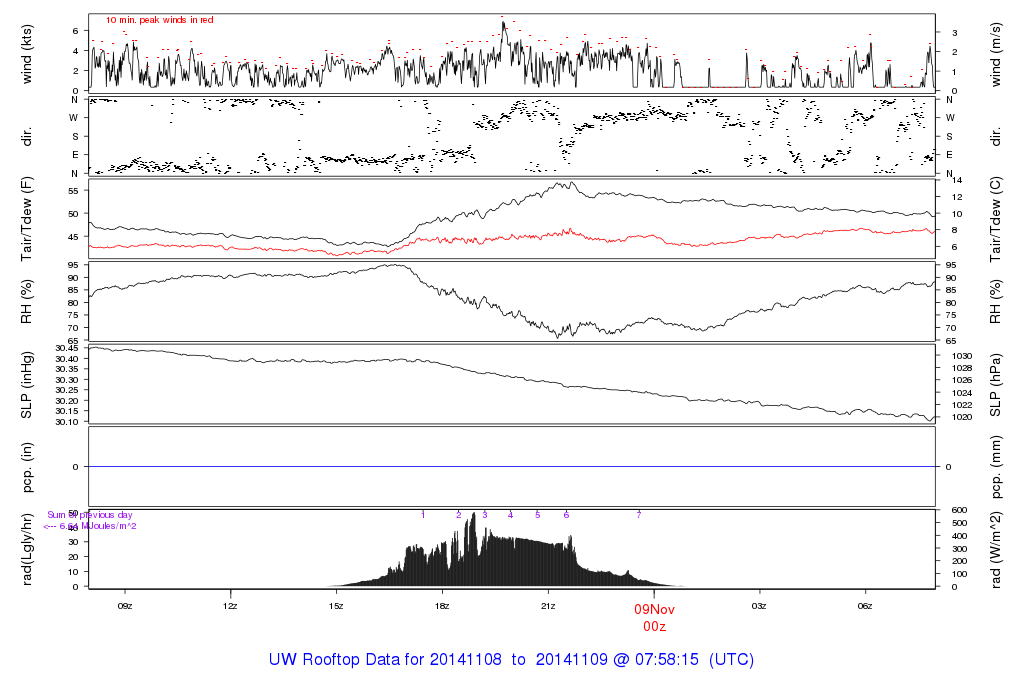Click the "06z" time axis tick
Image resolution: width=1024 pixels, height=700 pixels.
coord(865,606)
